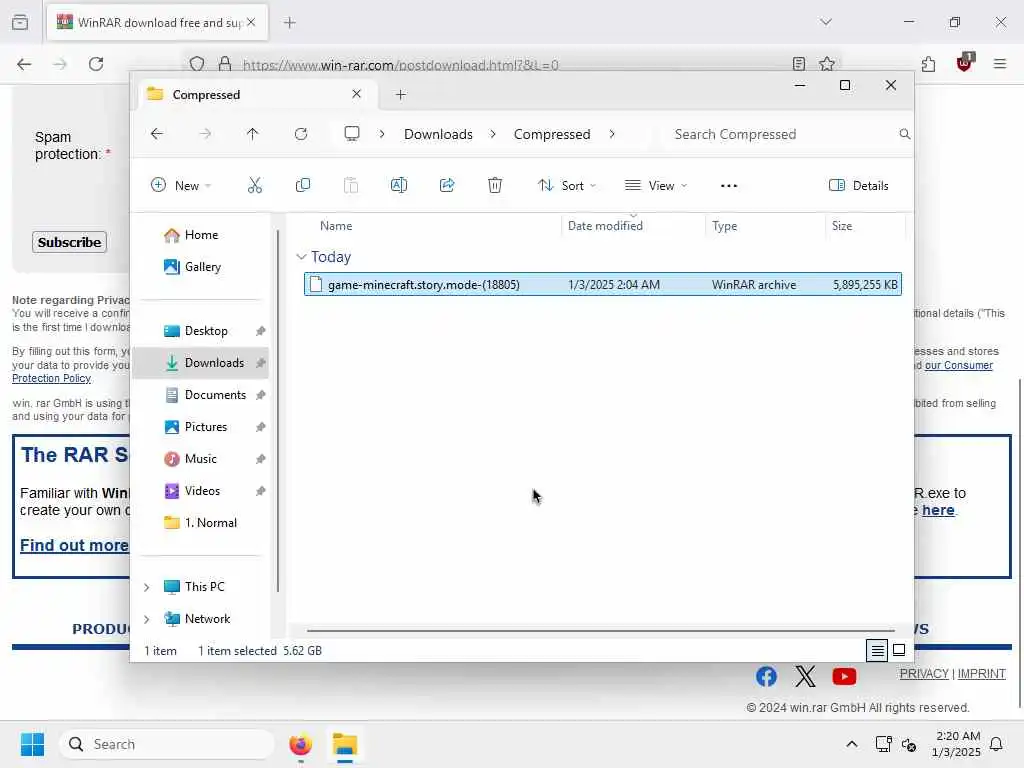Go back in Firefox browser
1024x768 pixels.
pyautogui.click(x=24, y=64)
